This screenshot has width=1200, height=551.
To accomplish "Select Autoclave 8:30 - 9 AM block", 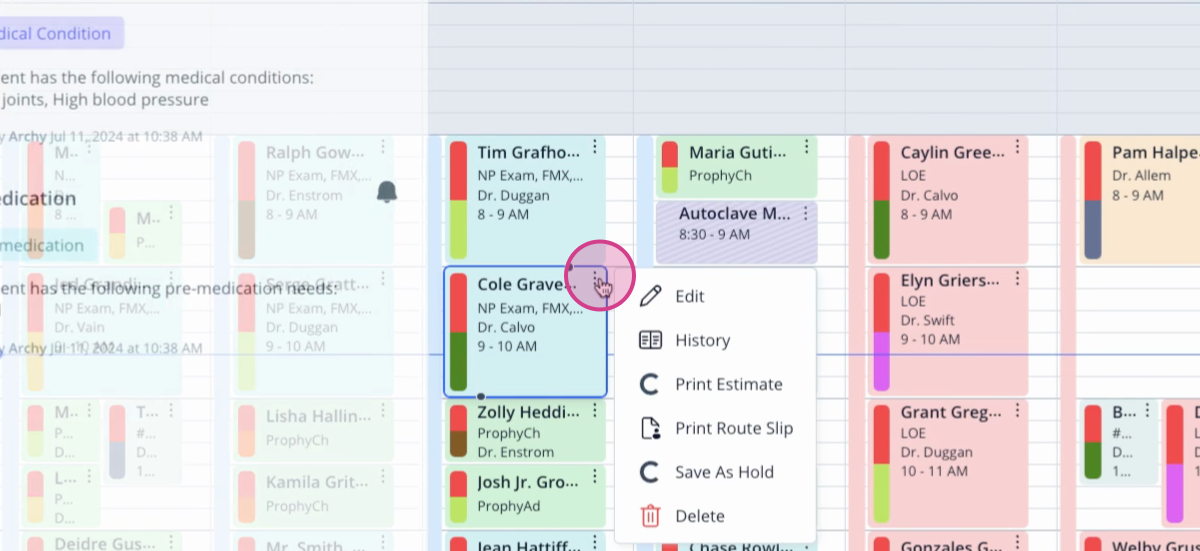I will 737,232.
